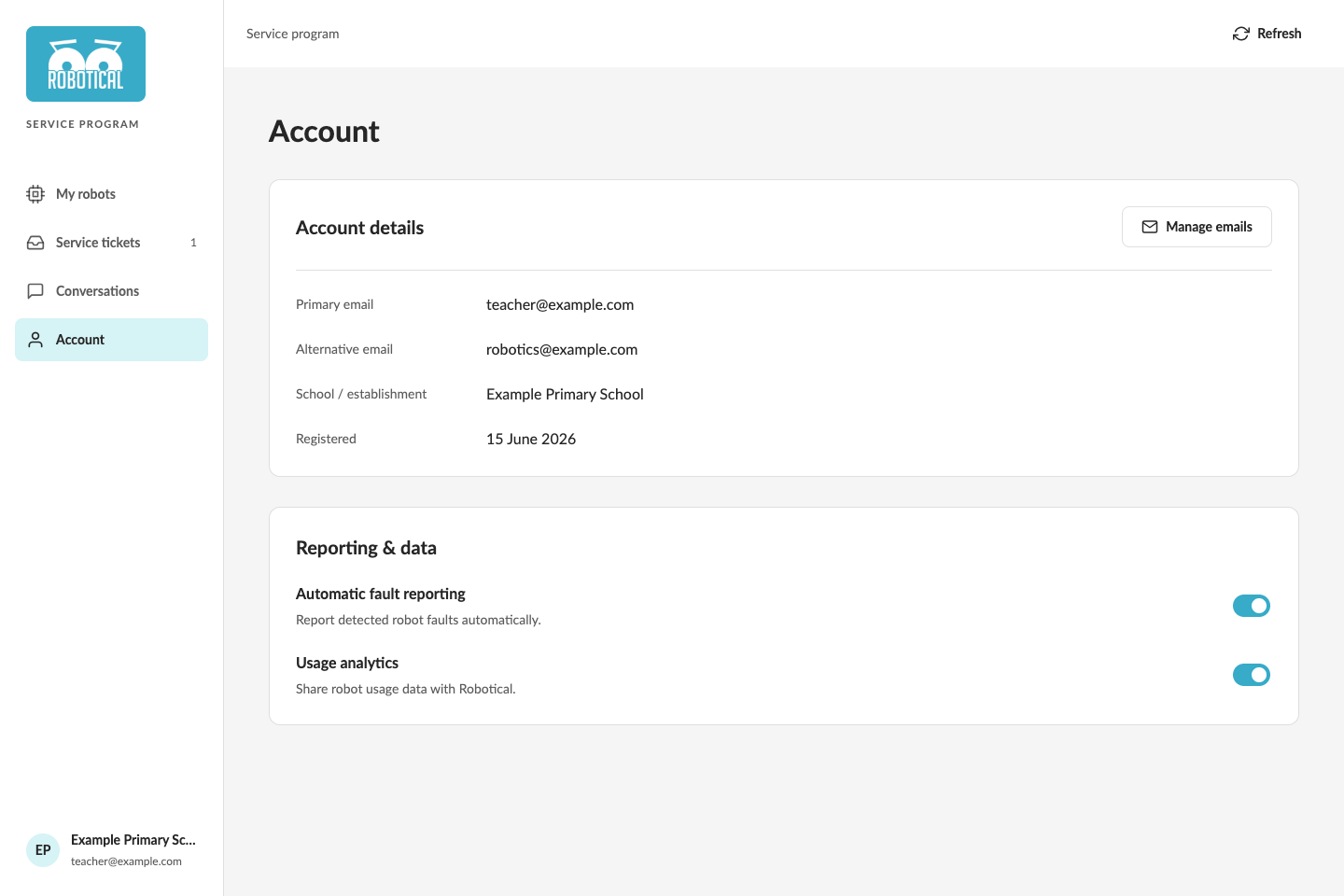1344x896 pixels.
Task: Click the SERVICE PROGRAM sidebar caption
Action: pos(82,124)
